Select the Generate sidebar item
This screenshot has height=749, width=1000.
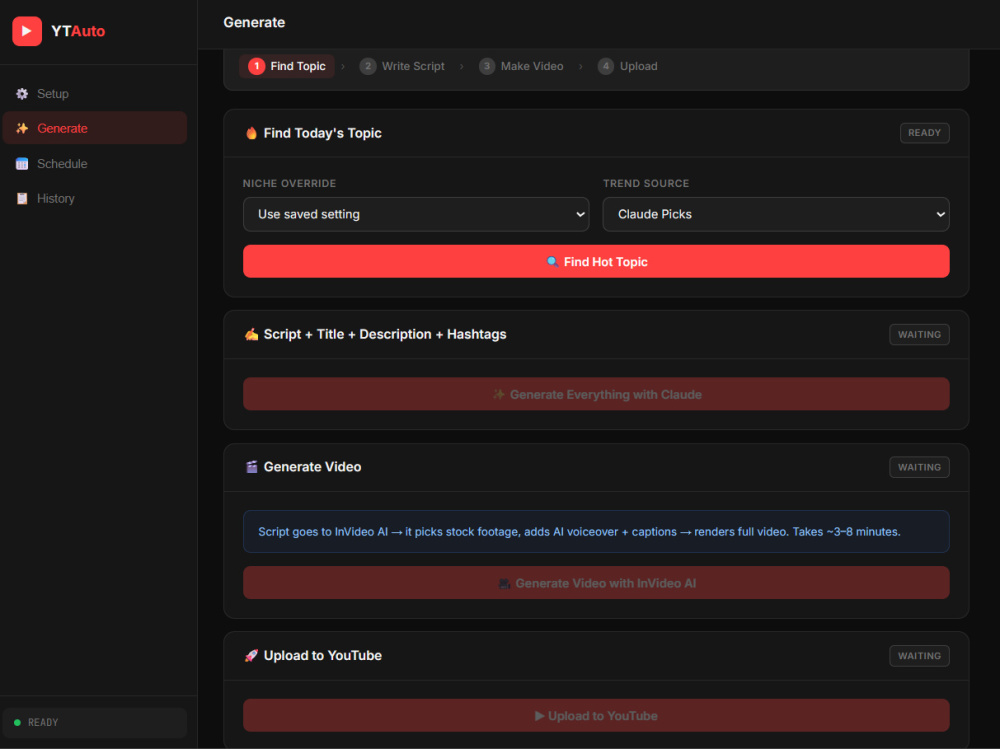94,128
